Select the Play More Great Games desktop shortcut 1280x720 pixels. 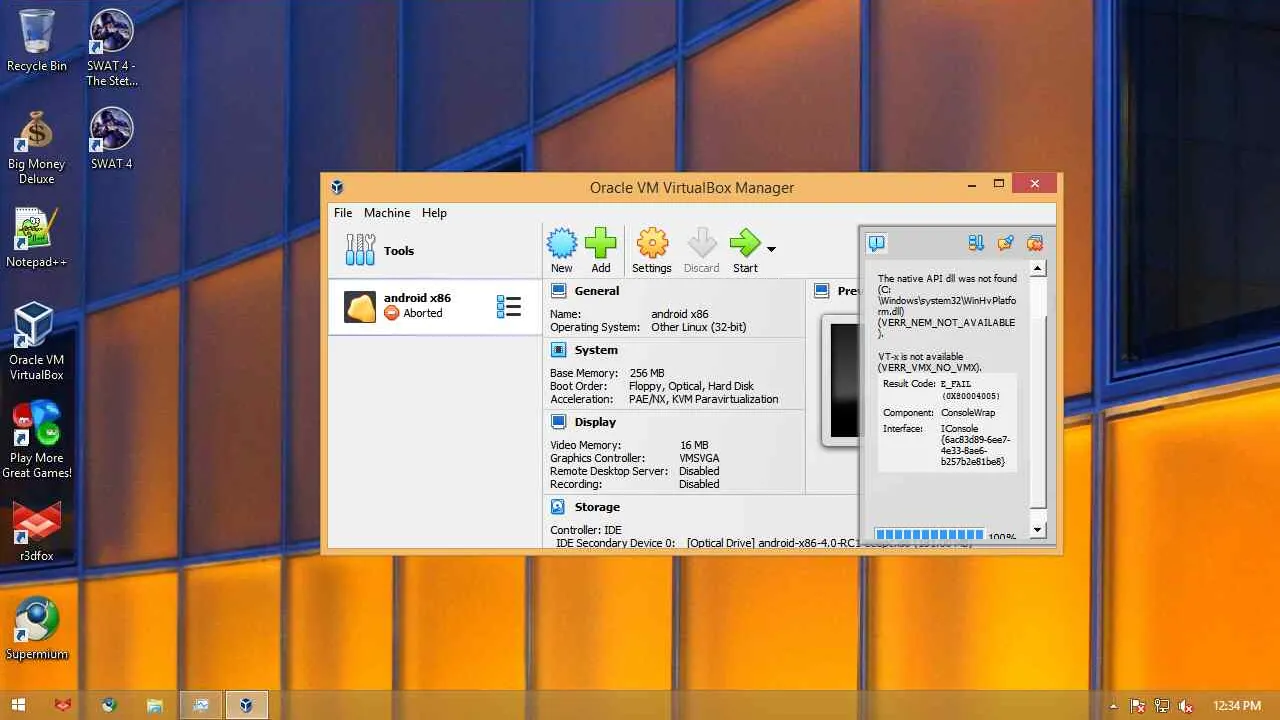pos(37,440)
